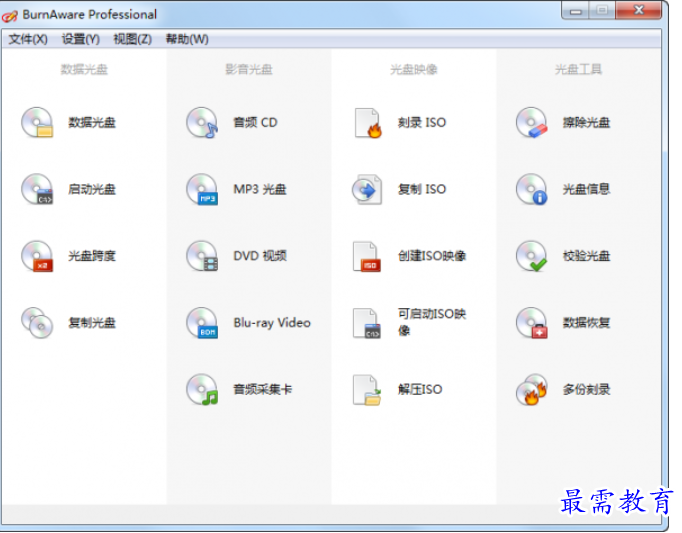Open the 视图(Z) menu
Image resolution: width=682 pixels, height=533 pixels.
[x=133, y=39]
